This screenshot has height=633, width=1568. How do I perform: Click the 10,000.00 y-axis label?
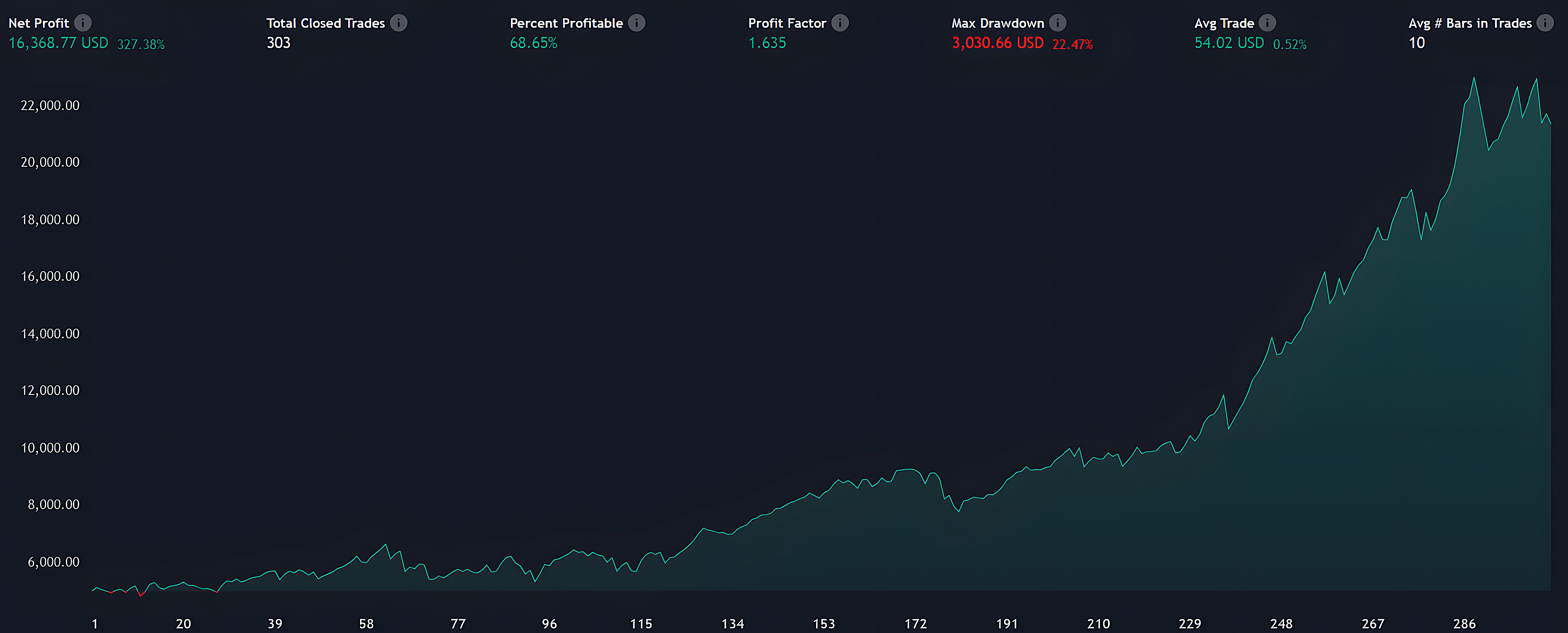point(50,448)
